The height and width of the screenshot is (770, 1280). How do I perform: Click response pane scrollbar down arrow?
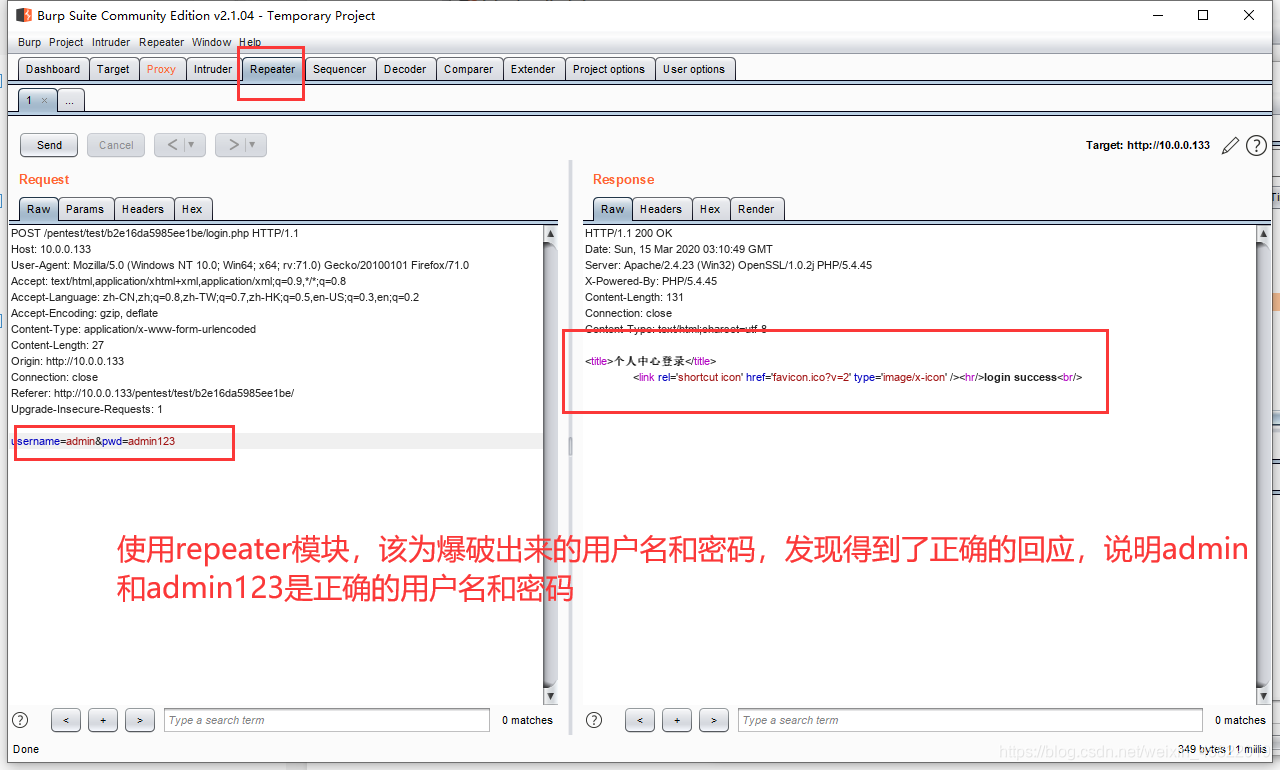coord(1263,695)
